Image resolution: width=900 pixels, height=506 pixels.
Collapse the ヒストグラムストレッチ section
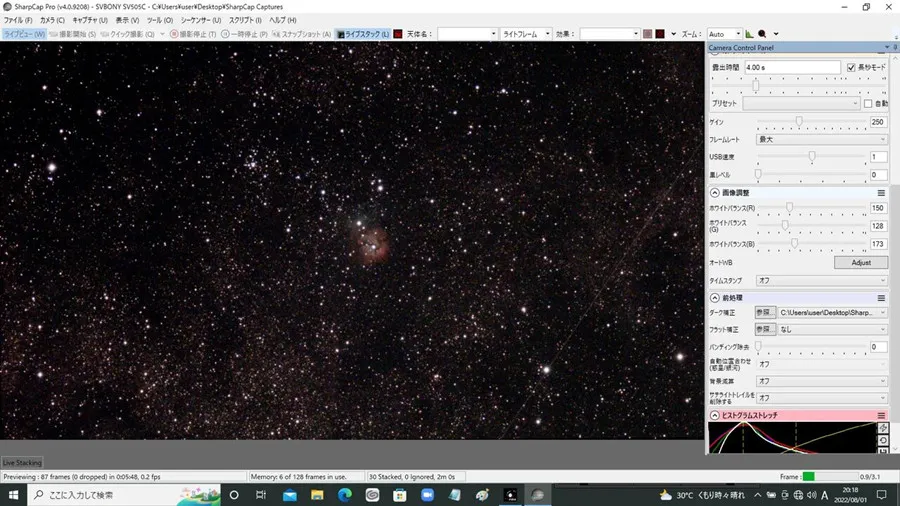715,415
